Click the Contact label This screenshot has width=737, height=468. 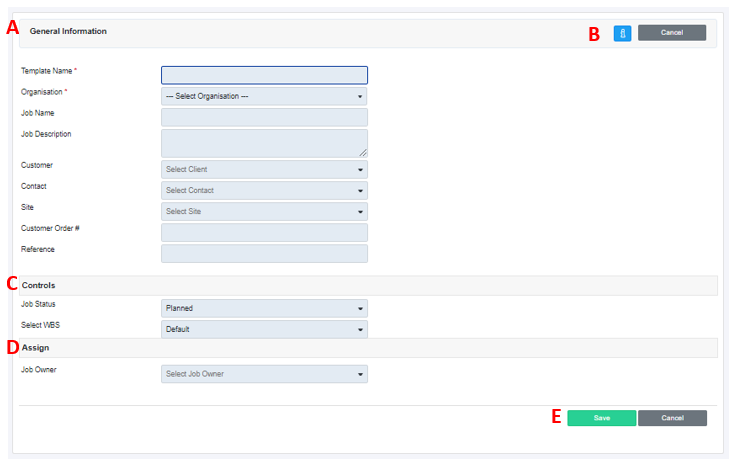(33, 186)
